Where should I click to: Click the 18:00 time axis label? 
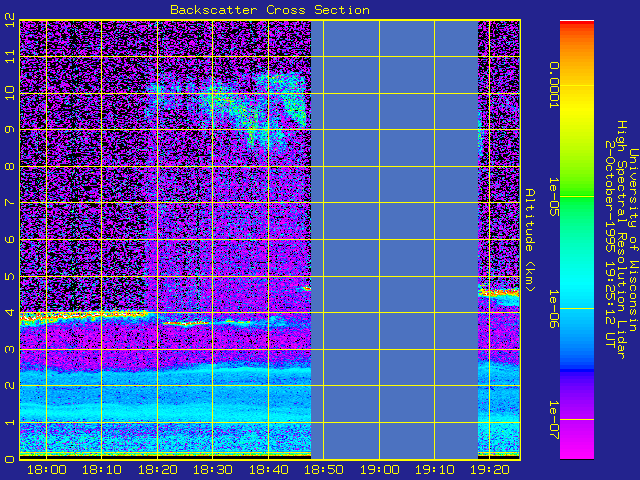tap(47, 470)
